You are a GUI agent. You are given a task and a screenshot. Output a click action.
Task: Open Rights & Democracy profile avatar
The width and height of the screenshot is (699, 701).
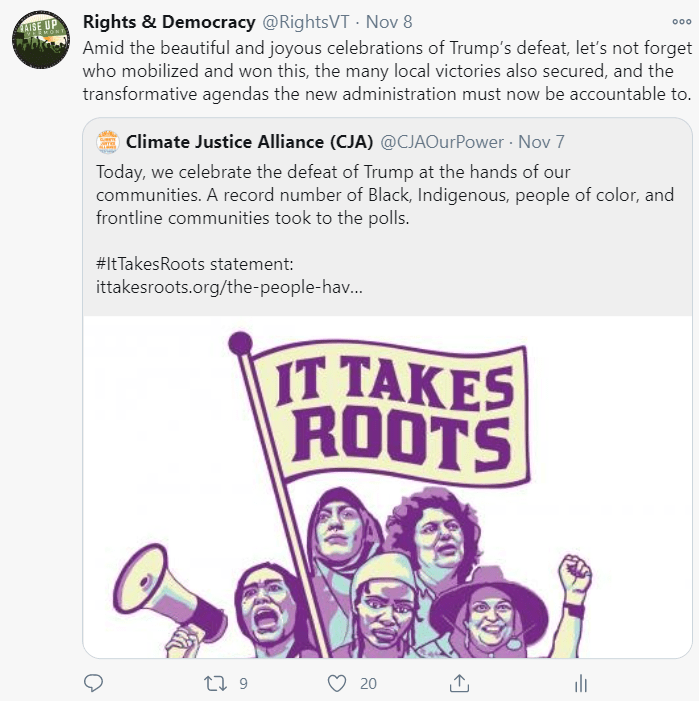40,40
